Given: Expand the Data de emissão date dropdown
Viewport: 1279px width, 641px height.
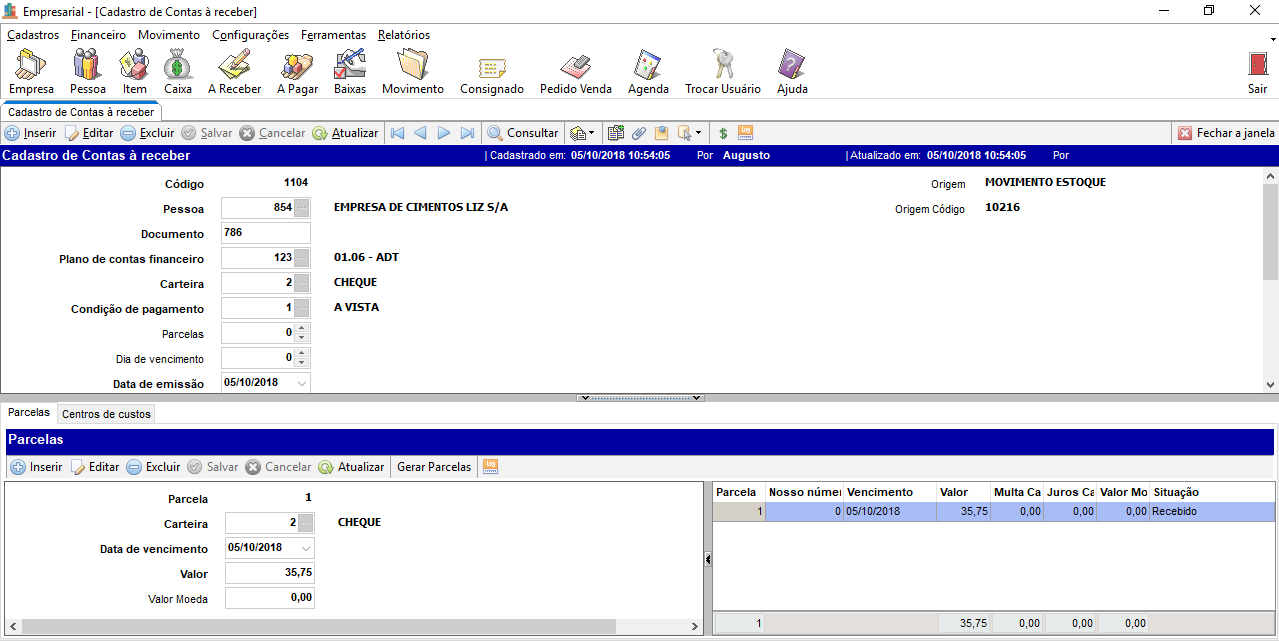Looking at the screenshot, I should click(303, 383).
